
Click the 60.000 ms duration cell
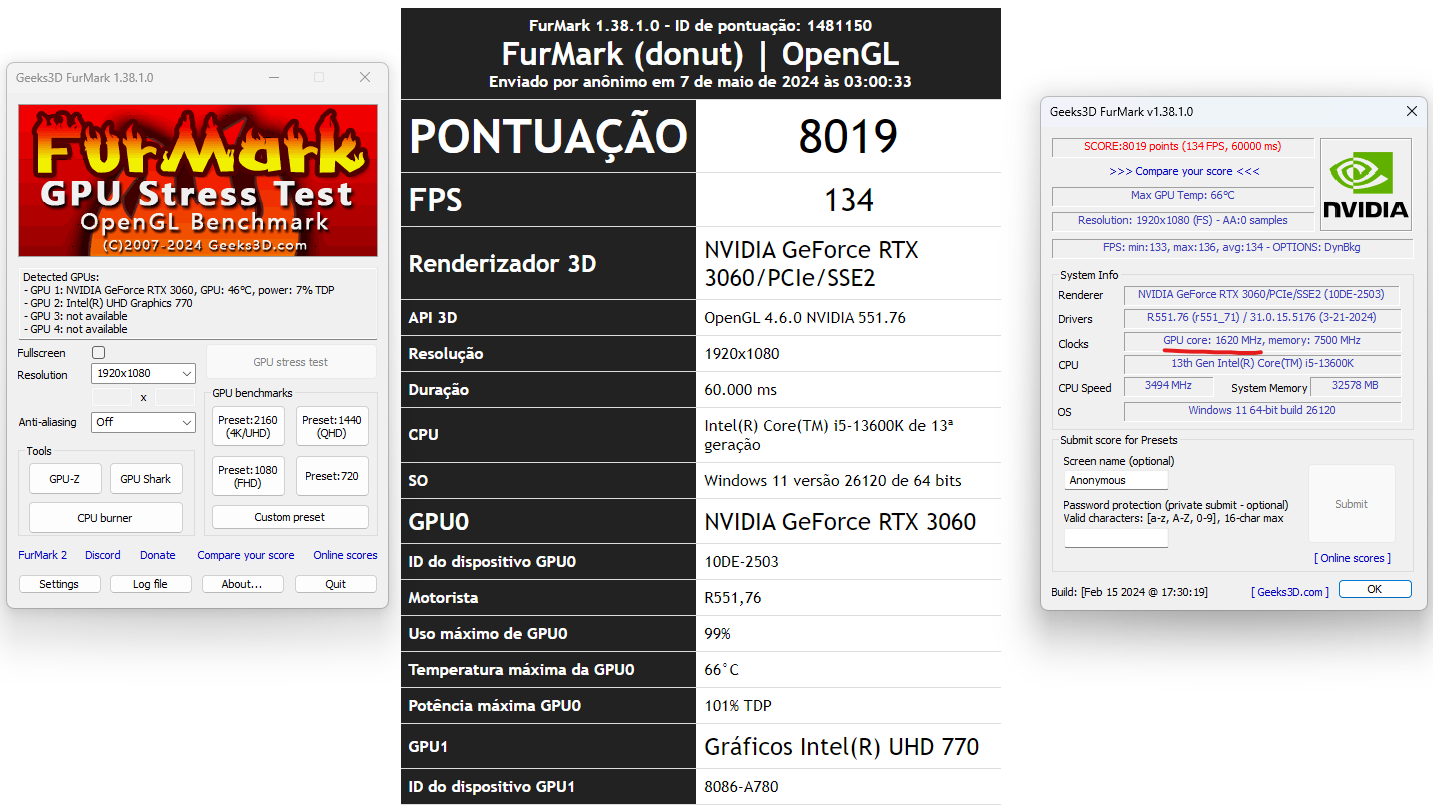tap(848, 390)
